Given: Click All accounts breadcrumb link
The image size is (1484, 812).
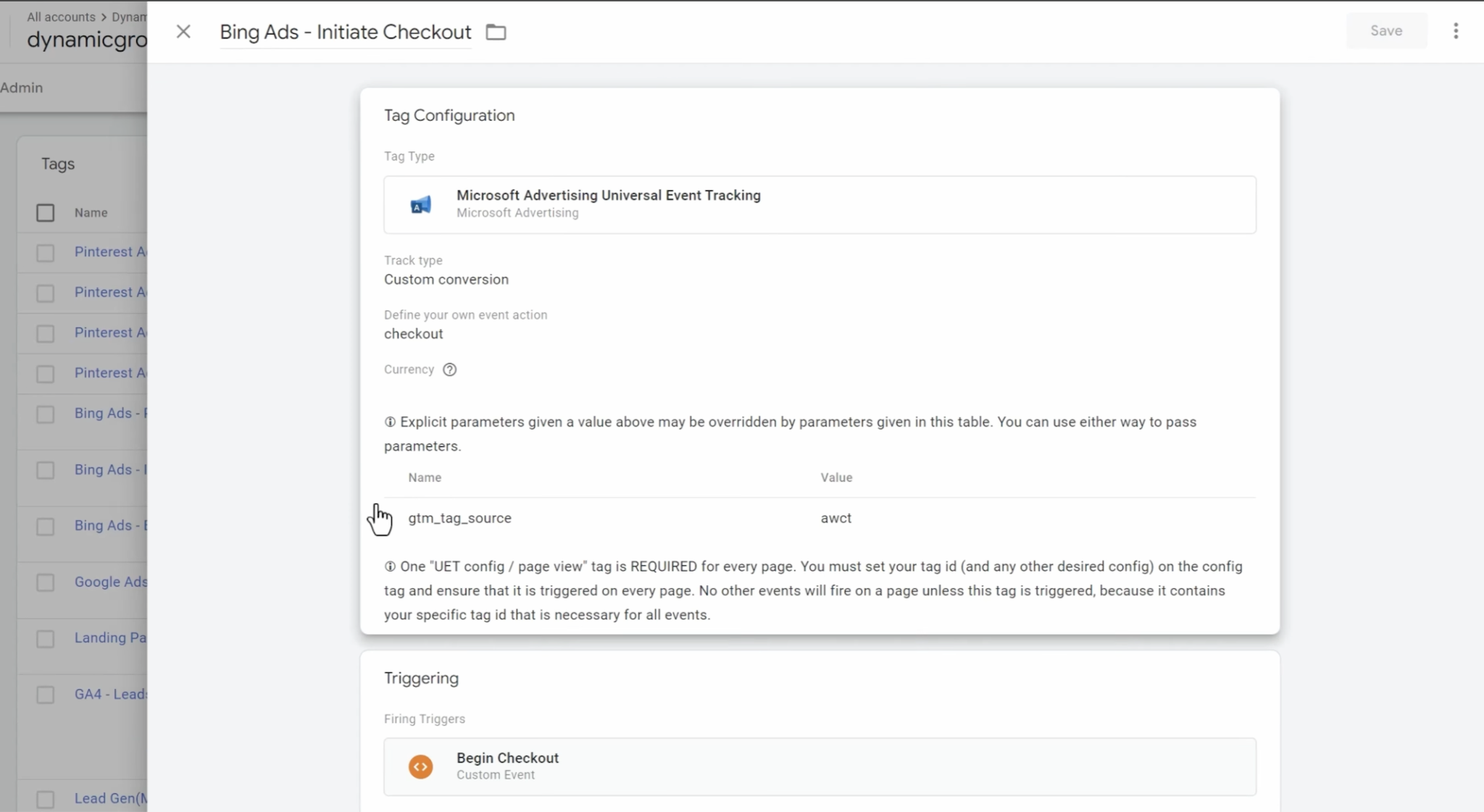Looking at the screenshot, I should click(61, 17).
